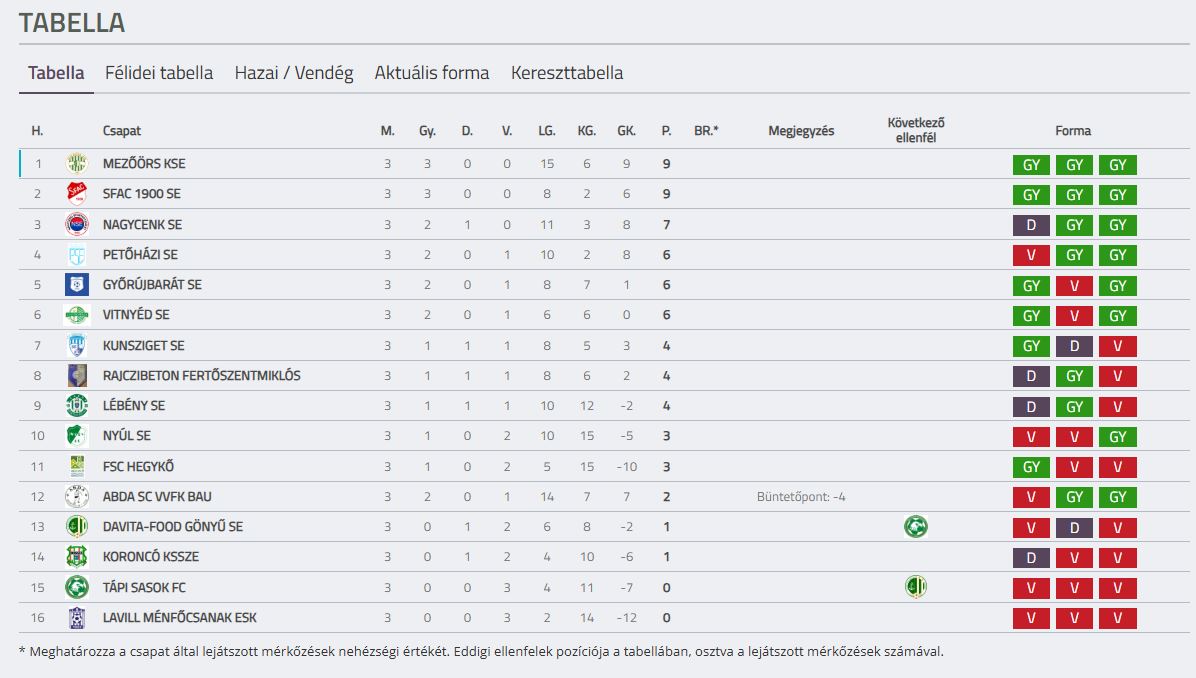Click Tápi Sasok's next opponent logo
The height and width of the screenshot is (678, 1196).
click(915, 586)
